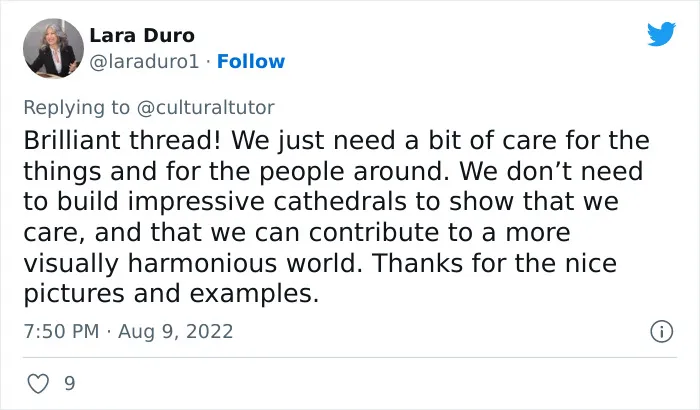This screenshot has width=700, height=410.
Task: Open the @culturaltutor mention
Action: pyautogui.click(x=205, y=108)
